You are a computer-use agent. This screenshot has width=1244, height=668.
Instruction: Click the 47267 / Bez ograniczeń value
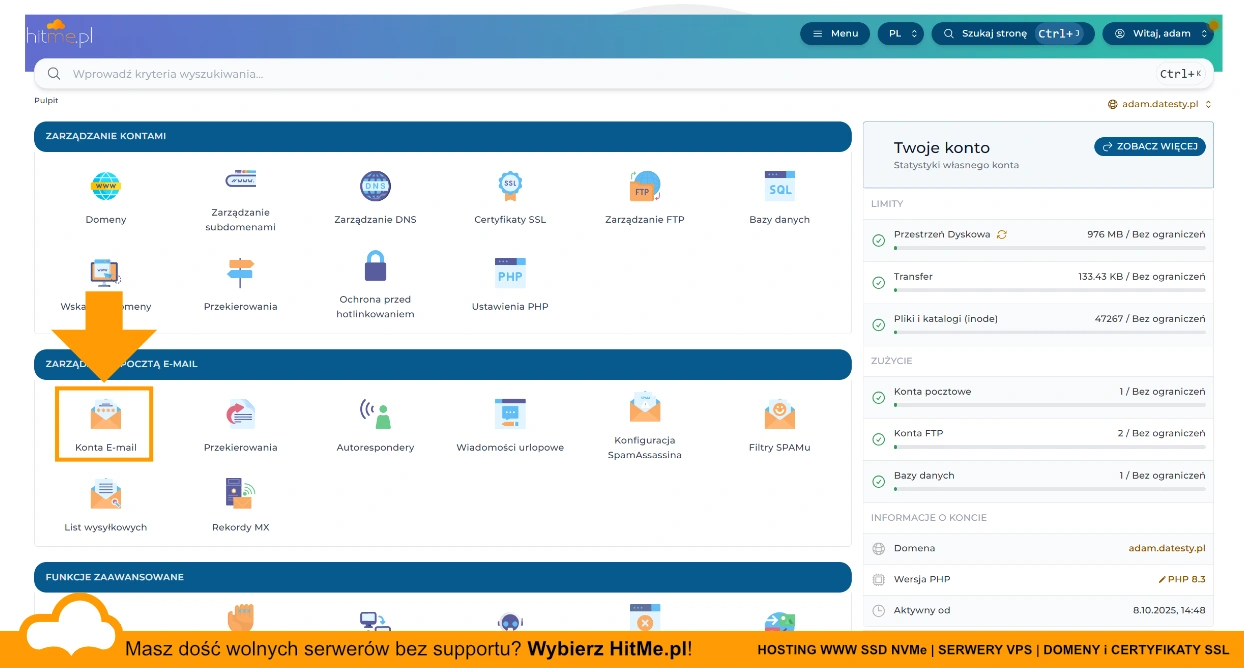click(1150, 318)
